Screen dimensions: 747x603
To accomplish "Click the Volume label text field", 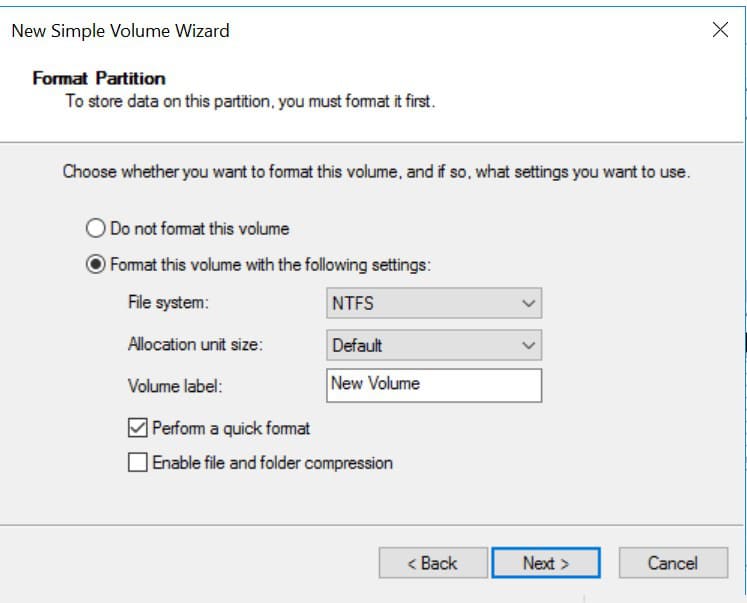I will point(434,384).
